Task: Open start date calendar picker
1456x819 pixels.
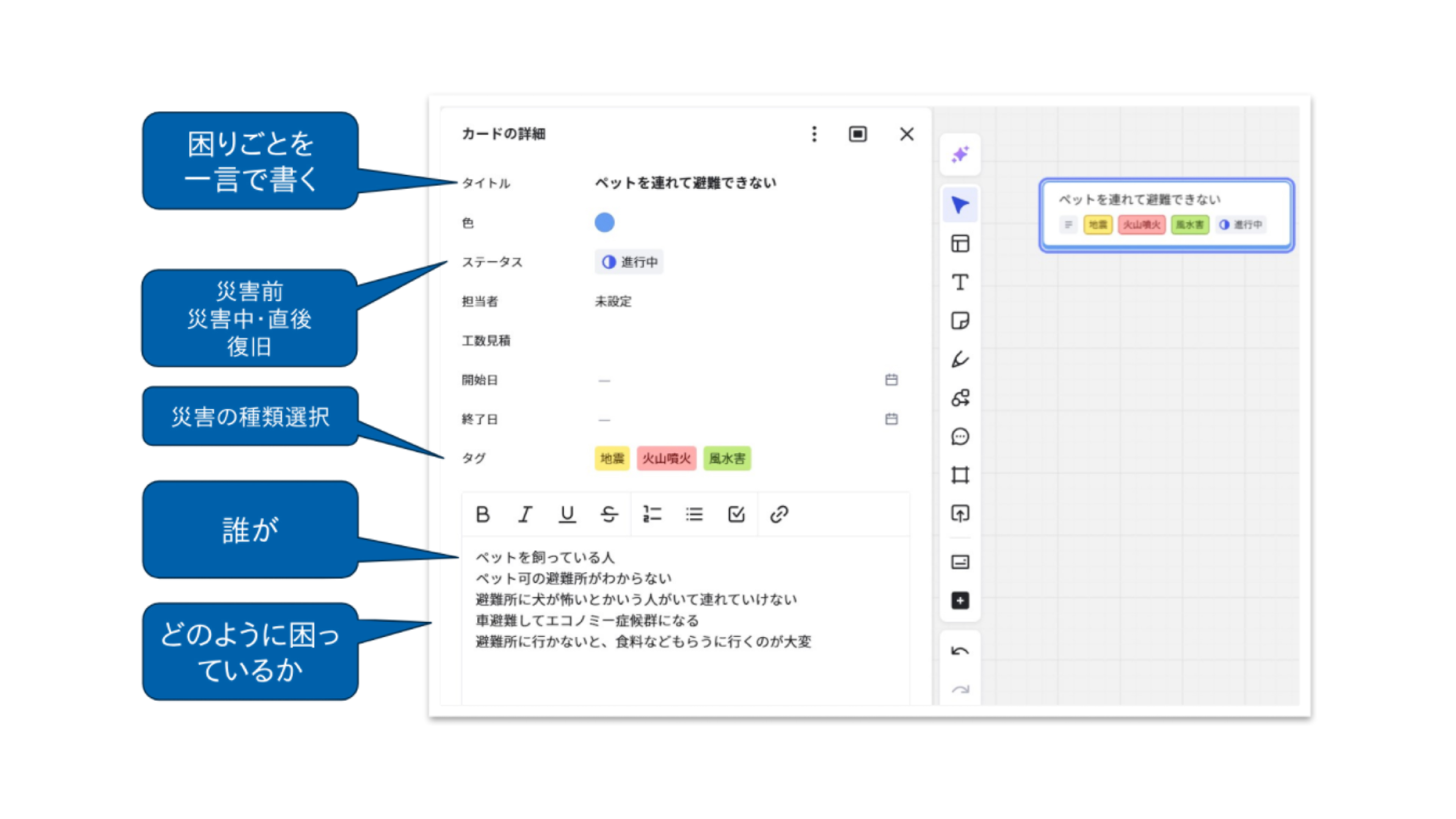Action: coord(891,380)
